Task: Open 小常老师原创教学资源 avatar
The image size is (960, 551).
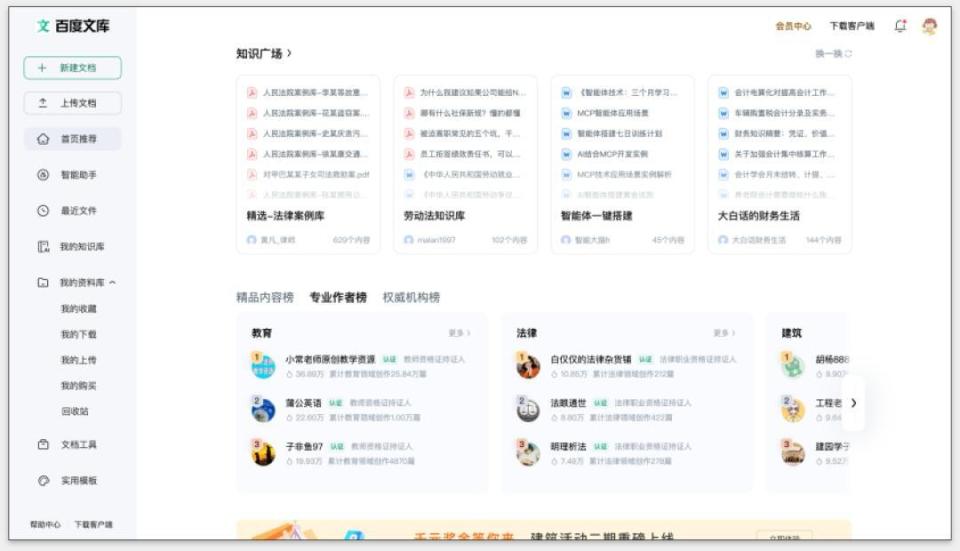Action: (263, 365)
